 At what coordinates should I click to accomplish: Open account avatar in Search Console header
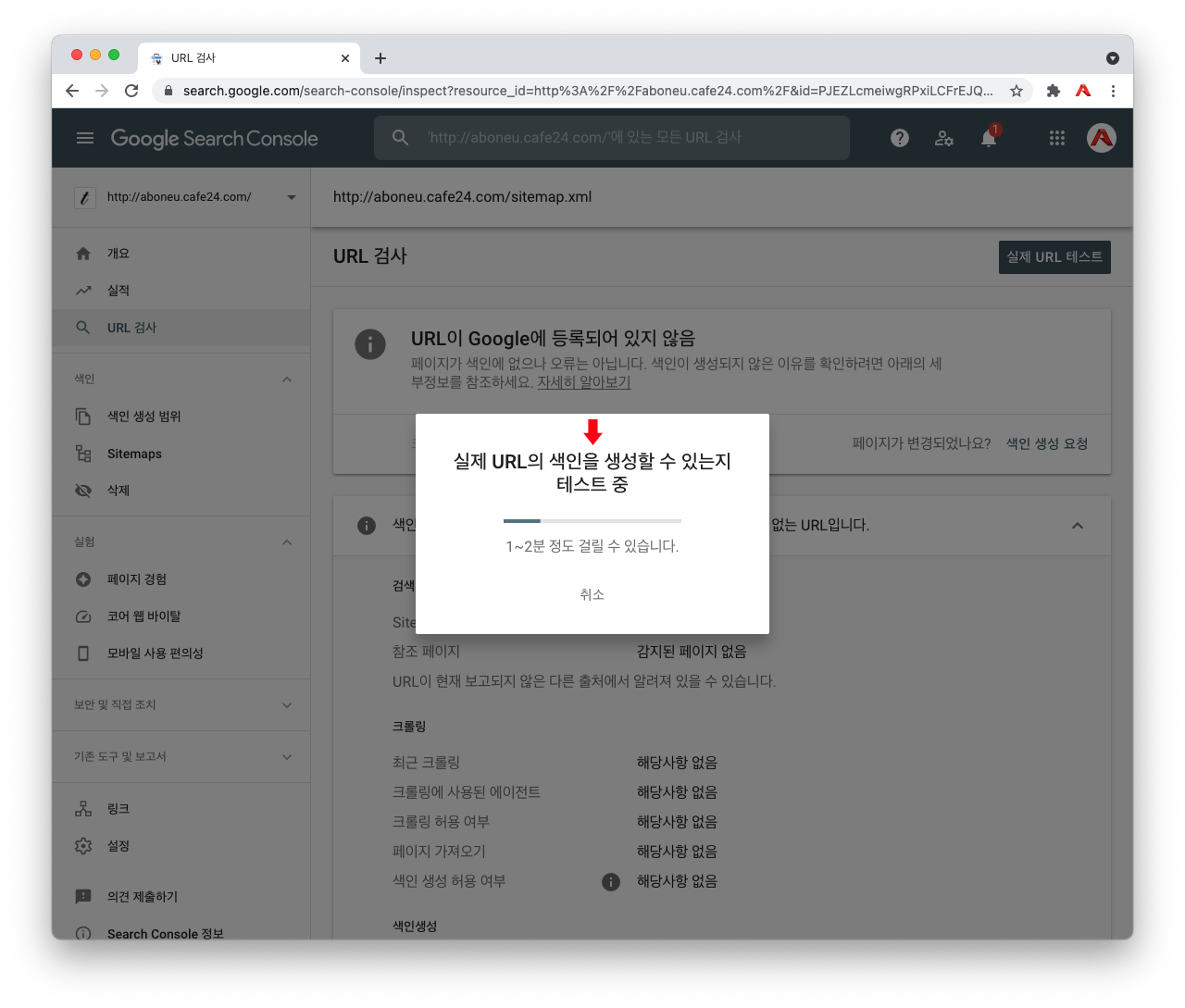point(1102,138)
